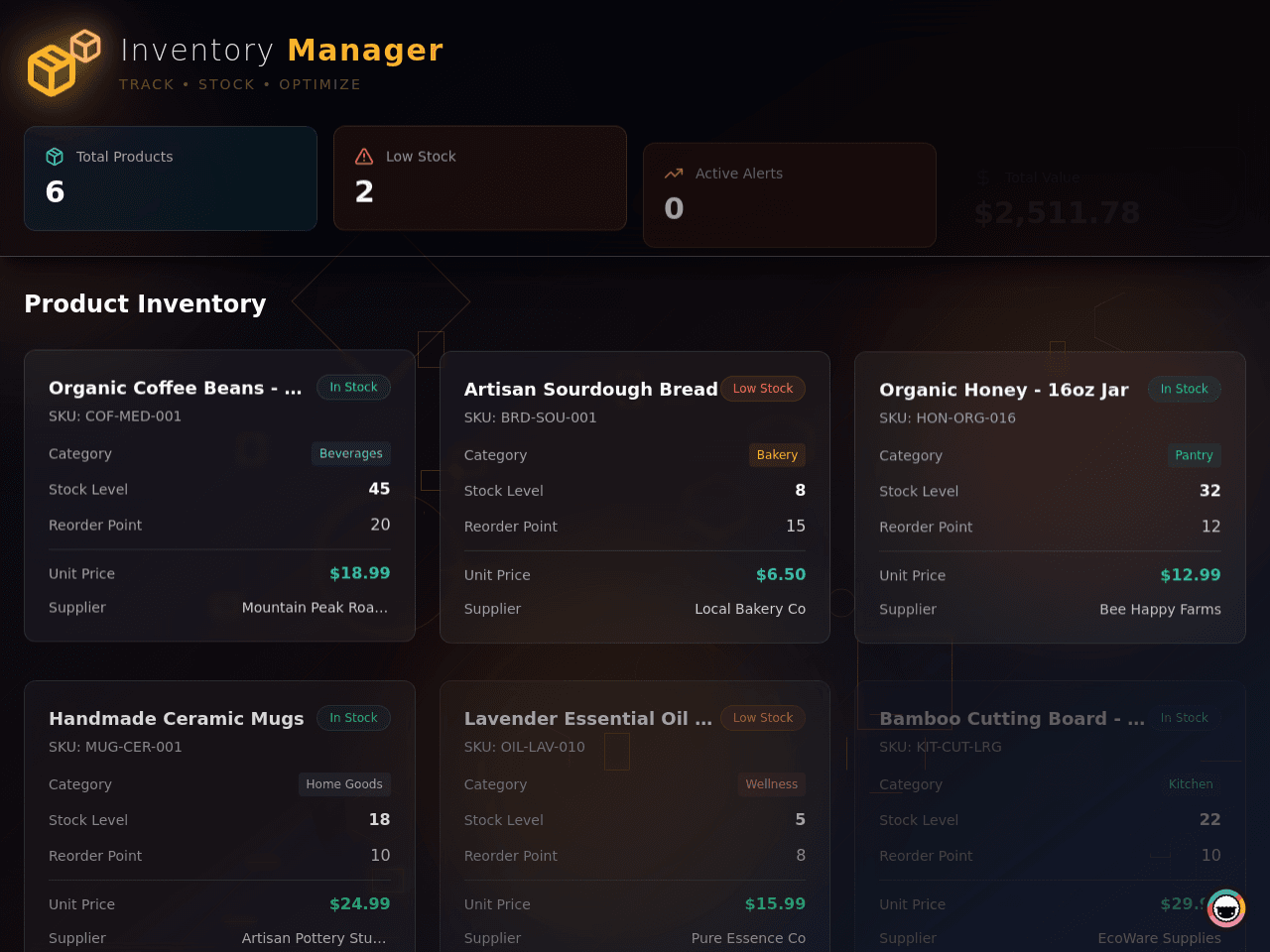The height and width of the screenshot is (952, 1270).
Task: Click Low Stock badge on Lavender Essential Oil
Action: (x=763, y=718)
